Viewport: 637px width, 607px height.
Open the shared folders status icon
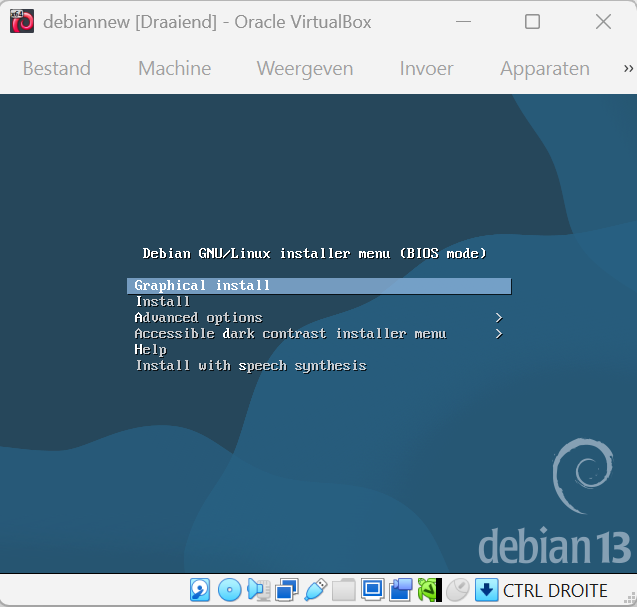tap(344, 590)
